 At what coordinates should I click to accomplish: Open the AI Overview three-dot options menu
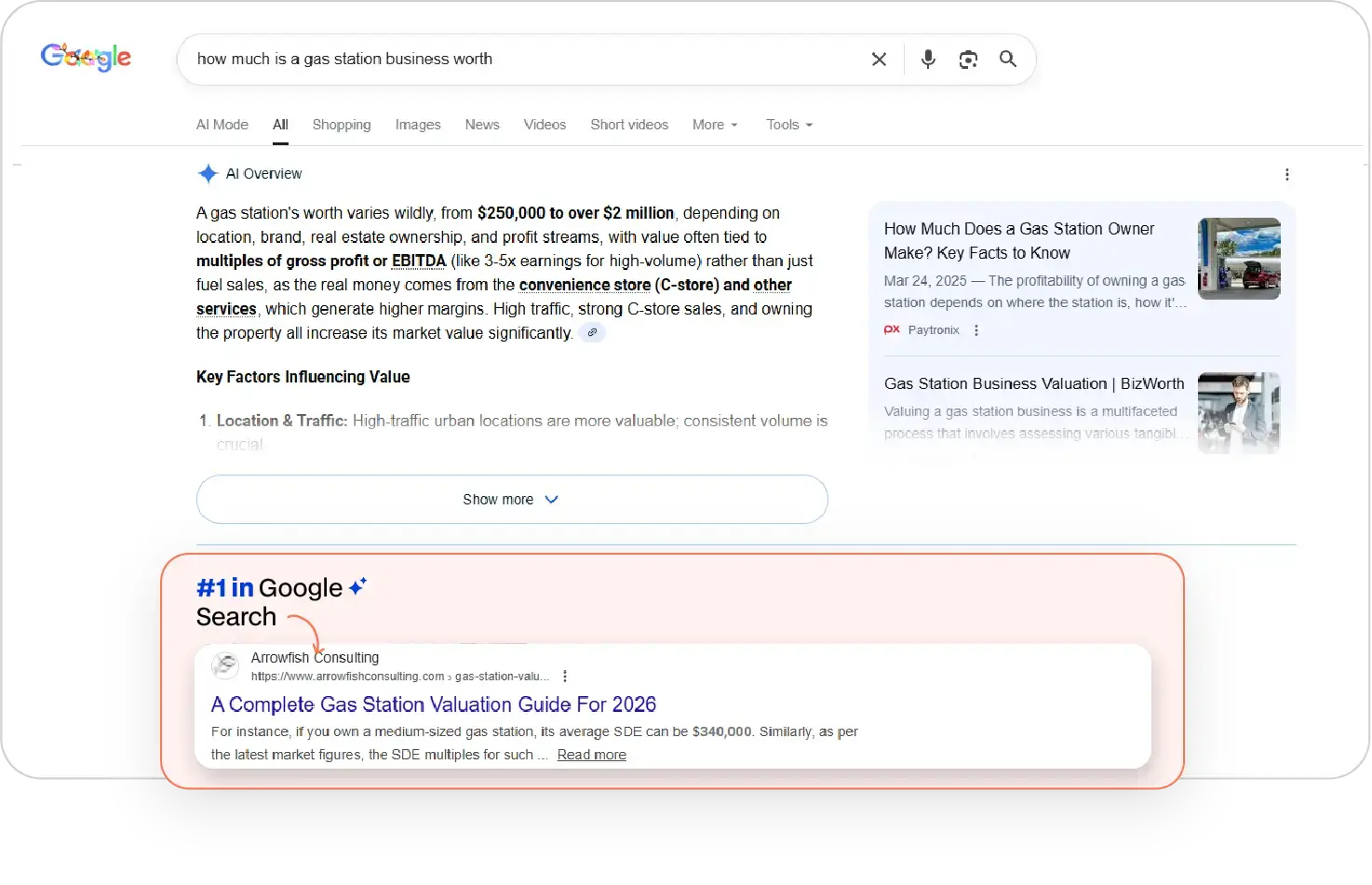[1287, 174]
